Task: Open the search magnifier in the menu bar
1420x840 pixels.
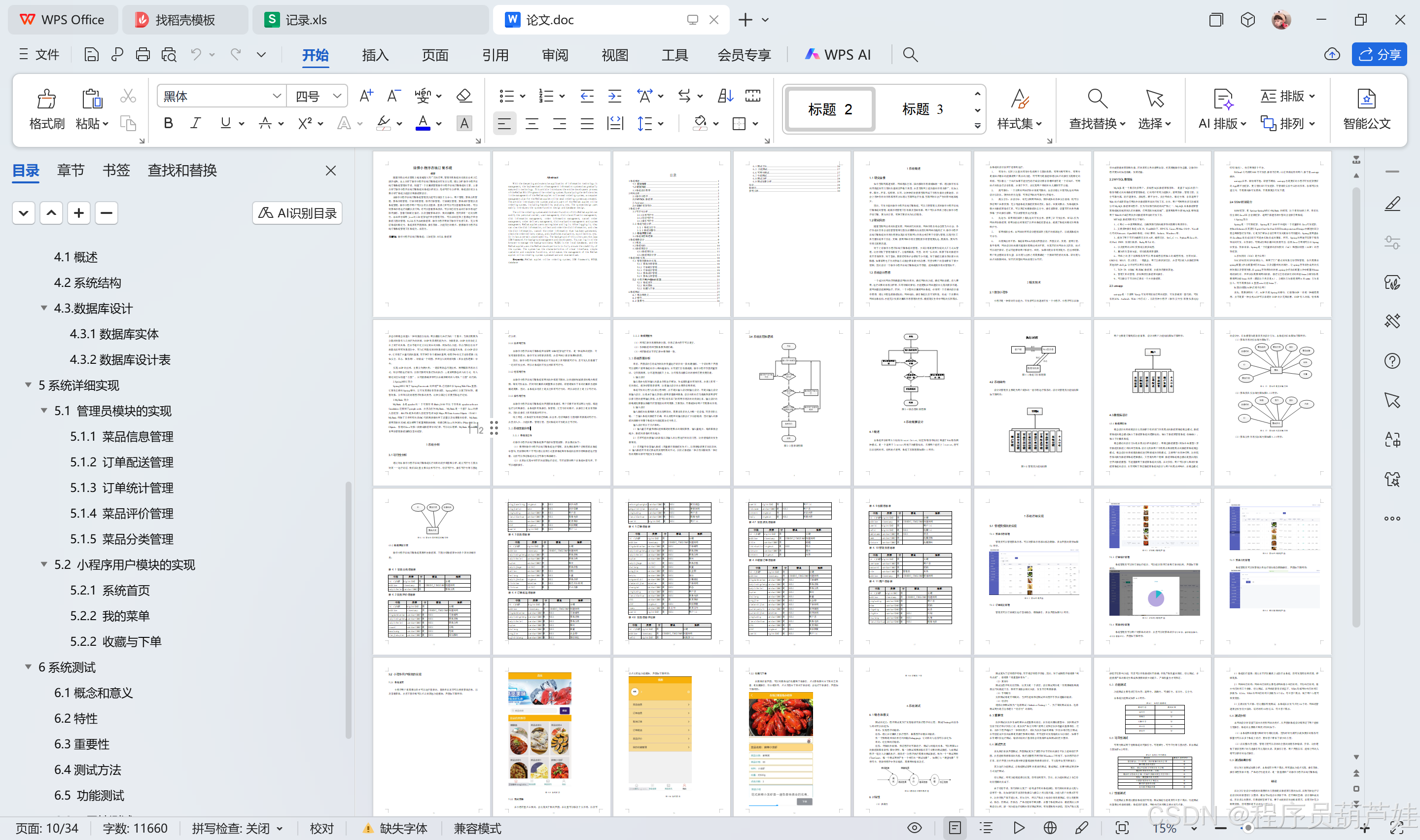Action: click(x=910, y=54)
